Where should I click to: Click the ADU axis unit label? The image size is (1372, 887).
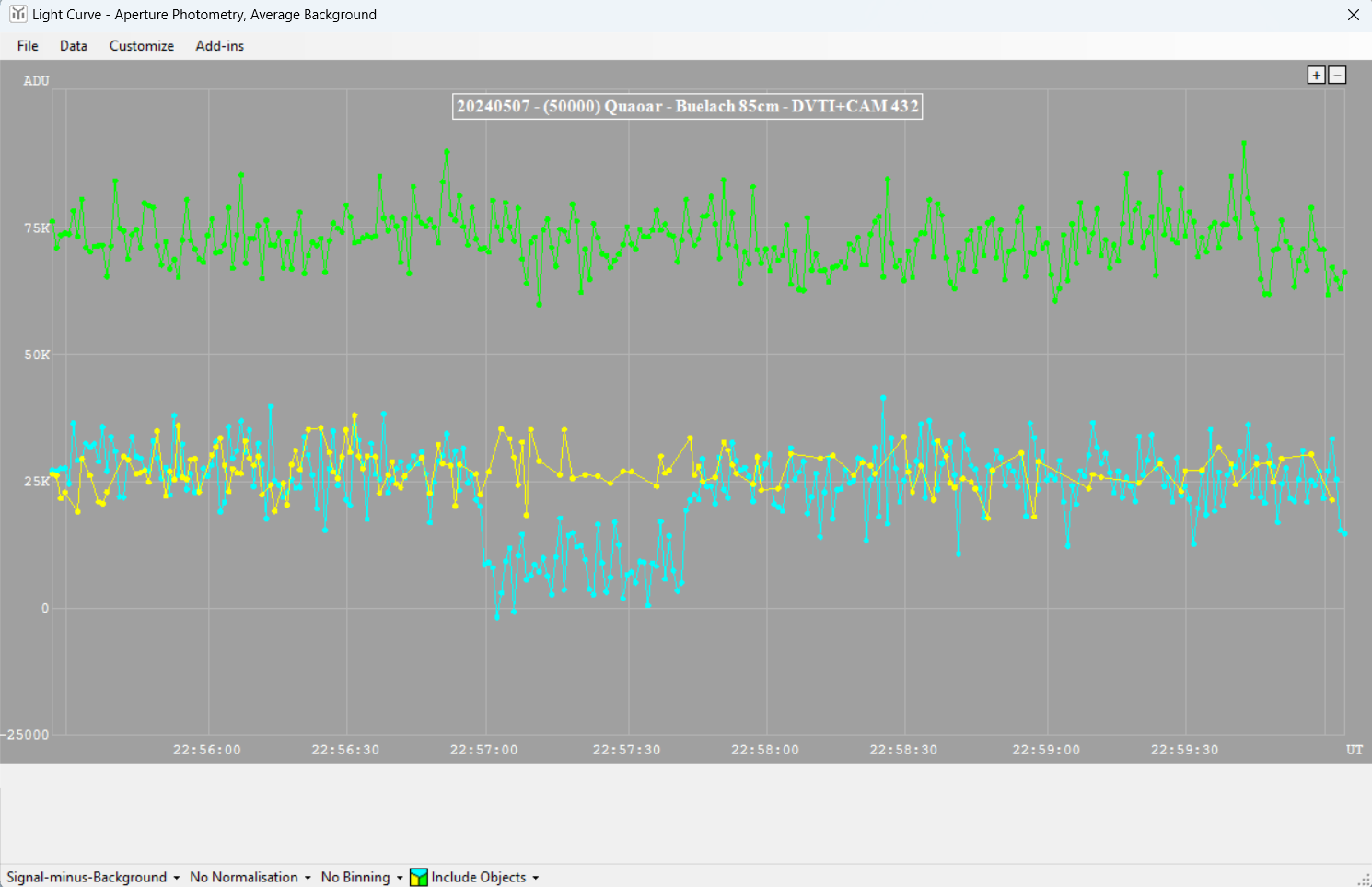pos(37,81)
